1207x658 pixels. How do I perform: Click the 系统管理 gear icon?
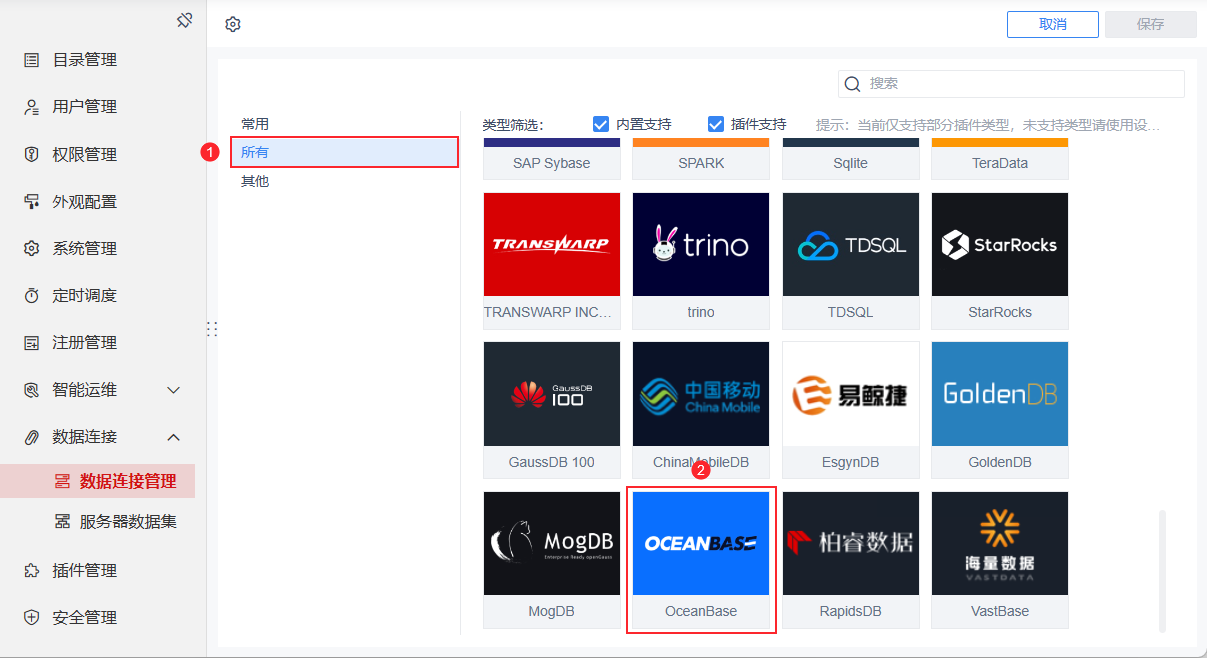pyautogui.click(x=32, y=248)
